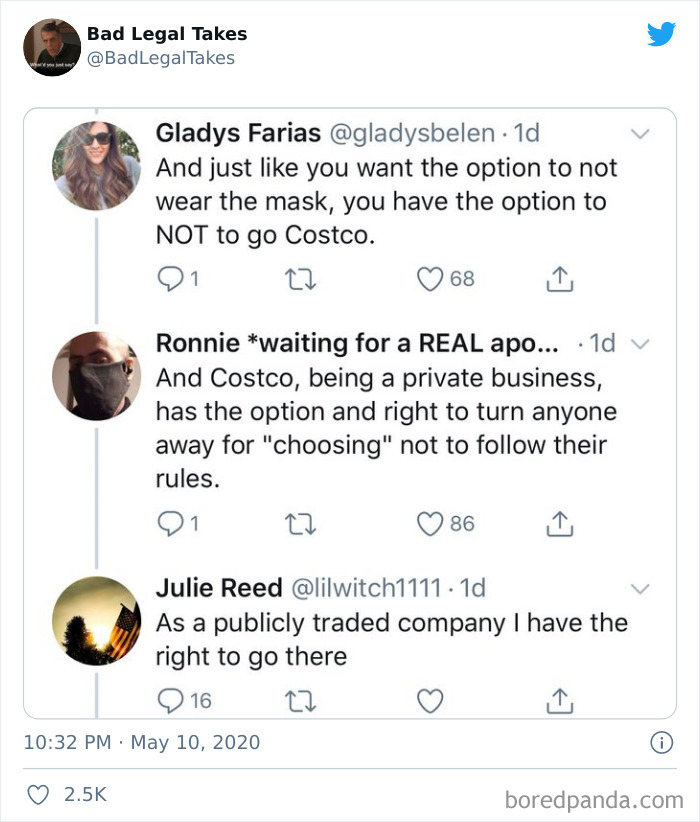Retweet Gladys Farias's tweet

tap(298, 279)
